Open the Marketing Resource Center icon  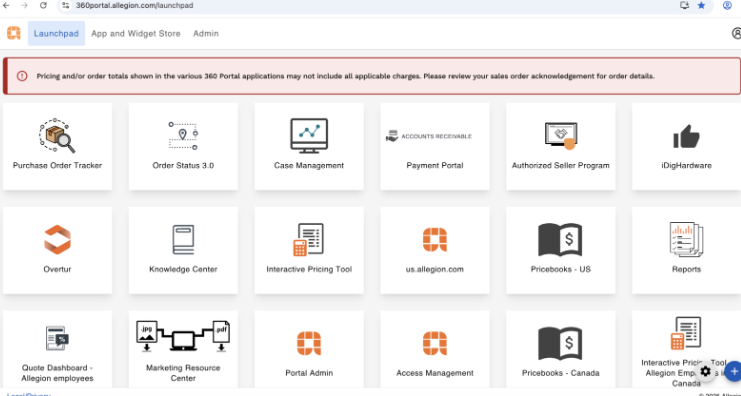point(183,336)
